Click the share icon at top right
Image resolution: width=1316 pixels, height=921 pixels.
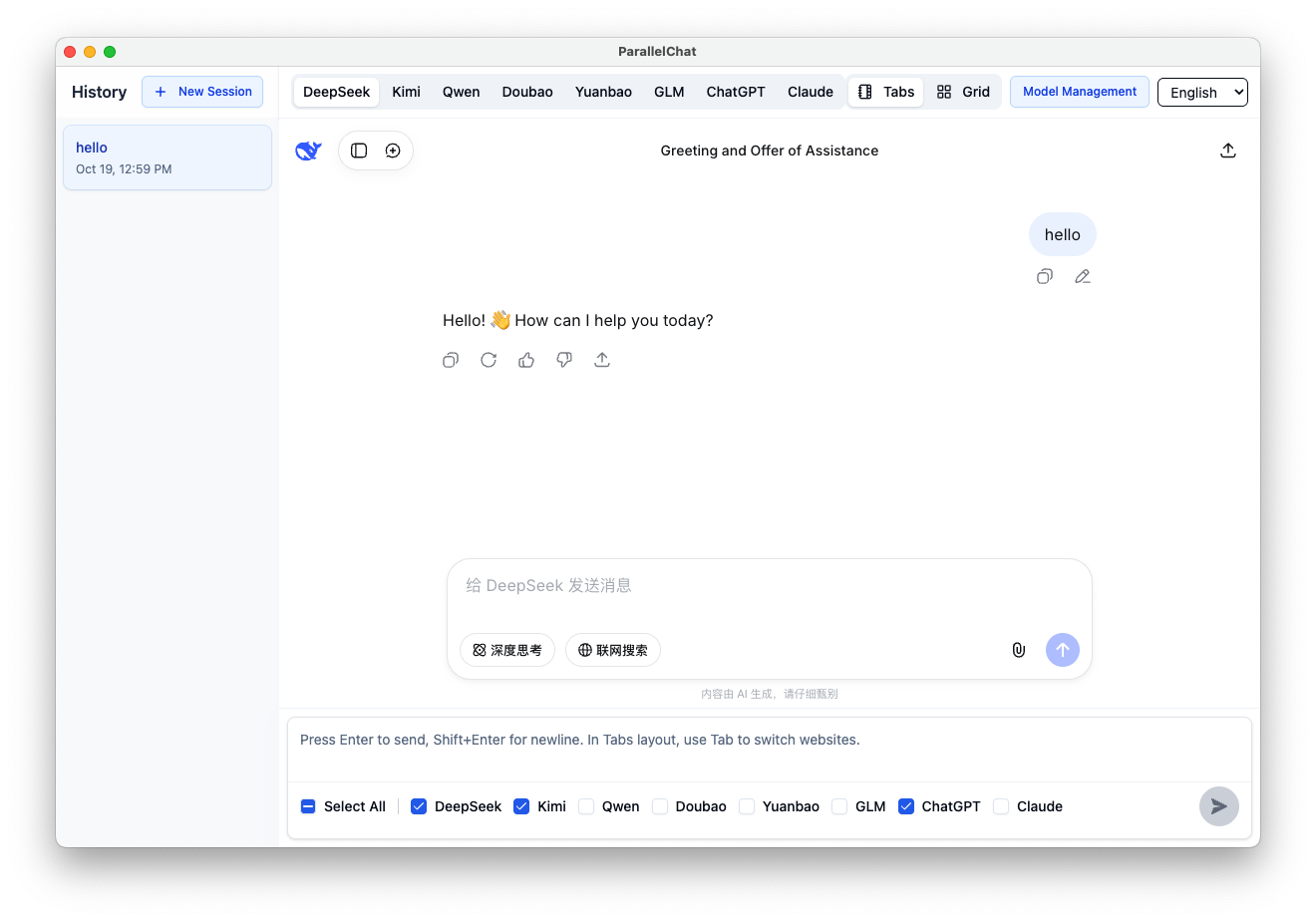[1228, 151]
